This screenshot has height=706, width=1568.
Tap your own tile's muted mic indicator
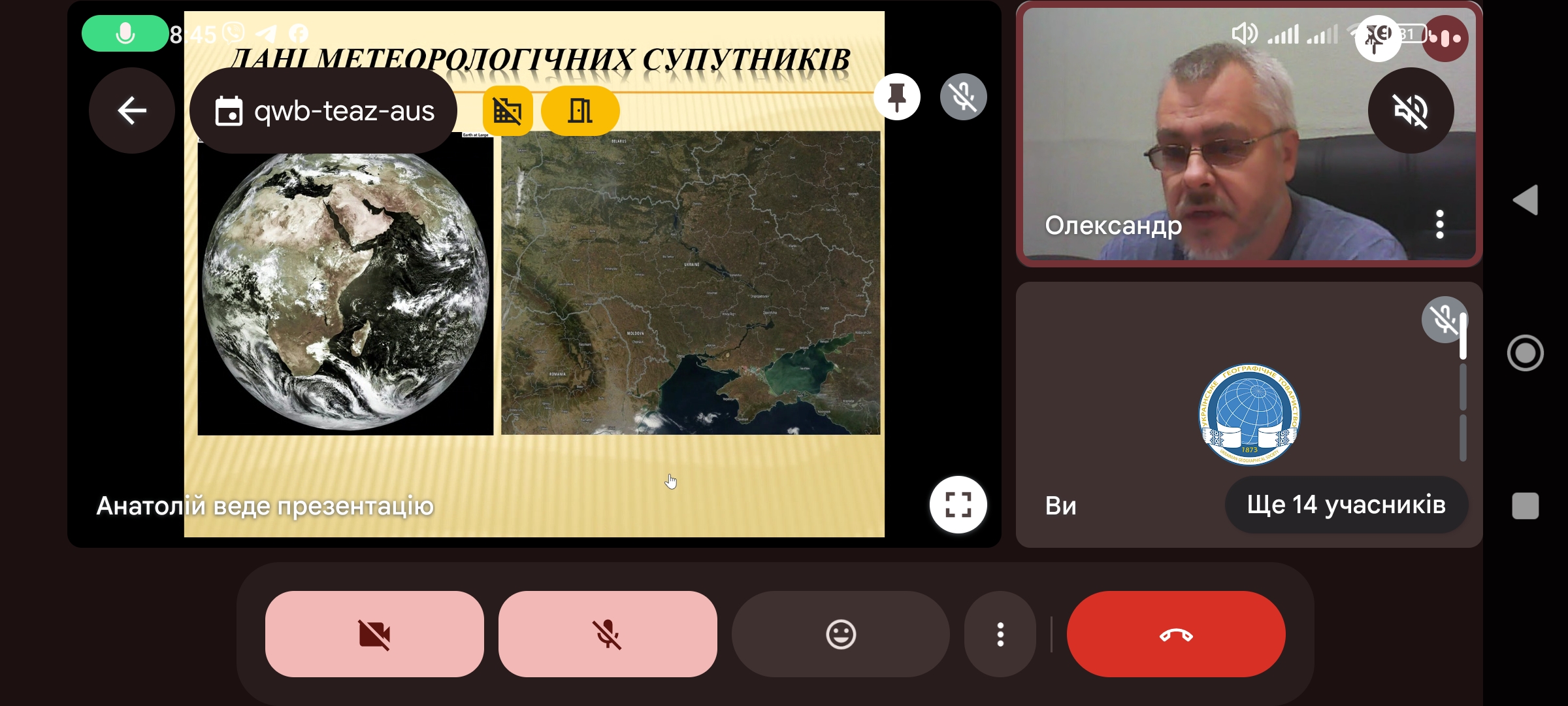click(x=1443, y=320)
